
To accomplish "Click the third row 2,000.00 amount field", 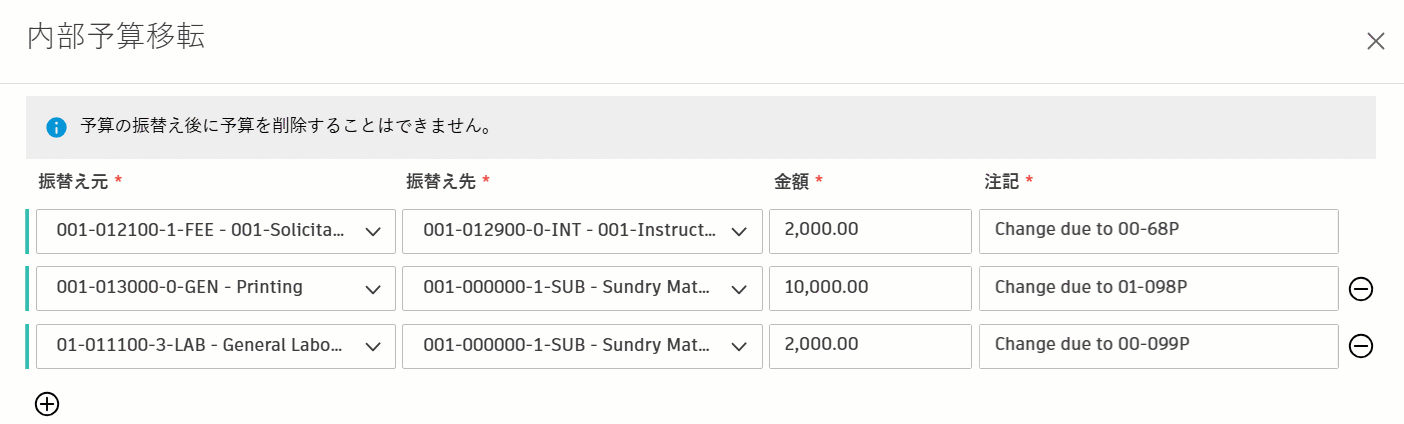I will point(870,346).
